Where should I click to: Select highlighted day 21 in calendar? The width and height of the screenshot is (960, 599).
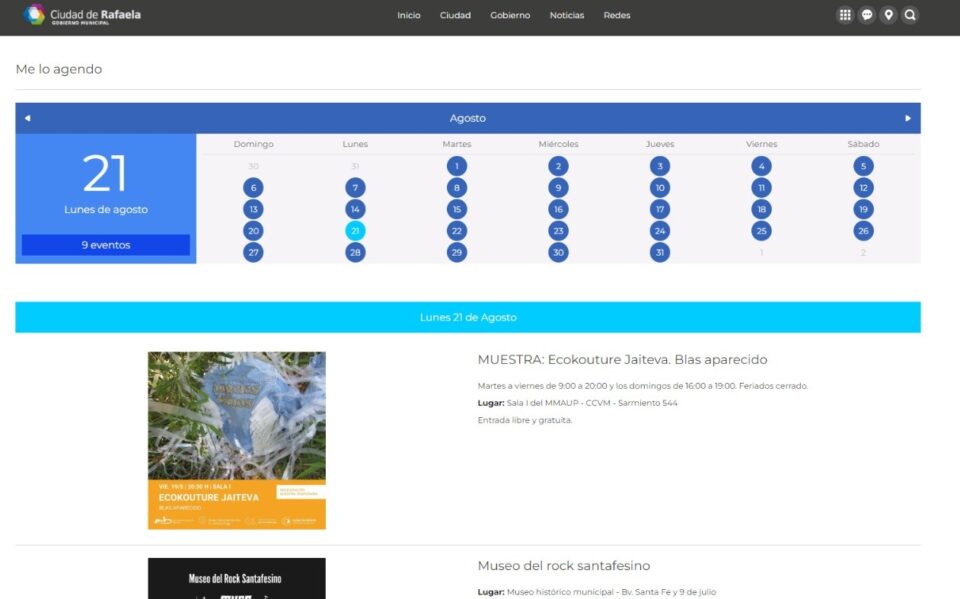tap(355, 231)
